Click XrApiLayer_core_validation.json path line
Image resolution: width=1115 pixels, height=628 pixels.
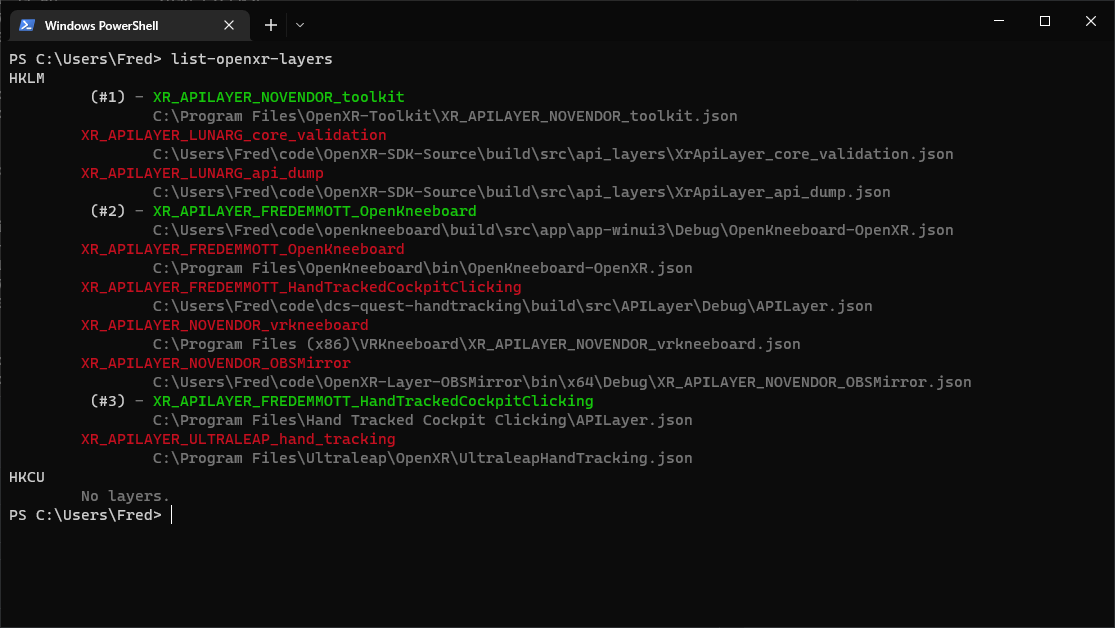pyautogui.click(x=553, y=154)
